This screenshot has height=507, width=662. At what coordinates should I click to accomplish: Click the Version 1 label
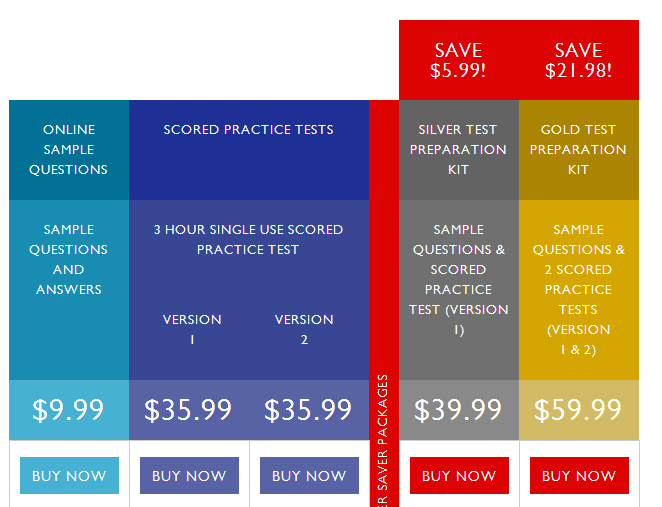[192, 329]
